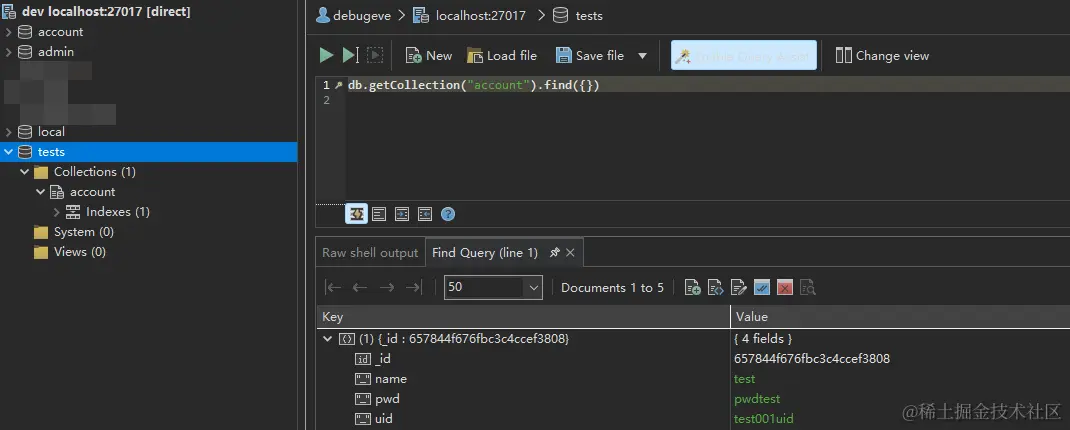The height and width of the screenshot is (430, 1070).
Task: Toggle the Query Assist button
Action: click(744, 56)
